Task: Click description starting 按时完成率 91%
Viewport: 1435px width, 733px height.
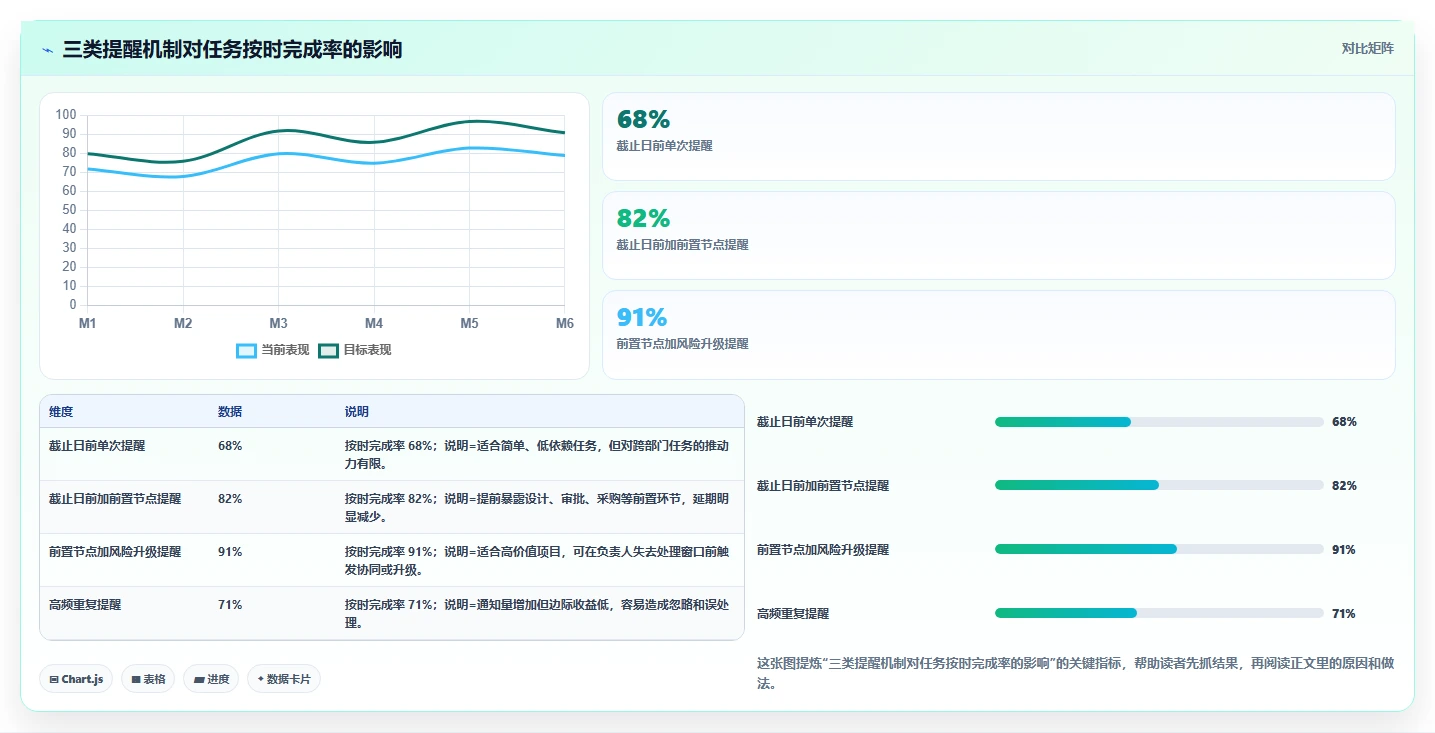Action: pos(537,561)
